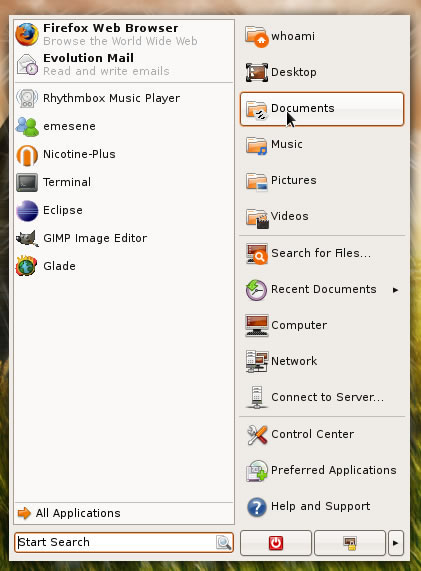Expand arrow next to lock screen button

(x=396, y=543)
